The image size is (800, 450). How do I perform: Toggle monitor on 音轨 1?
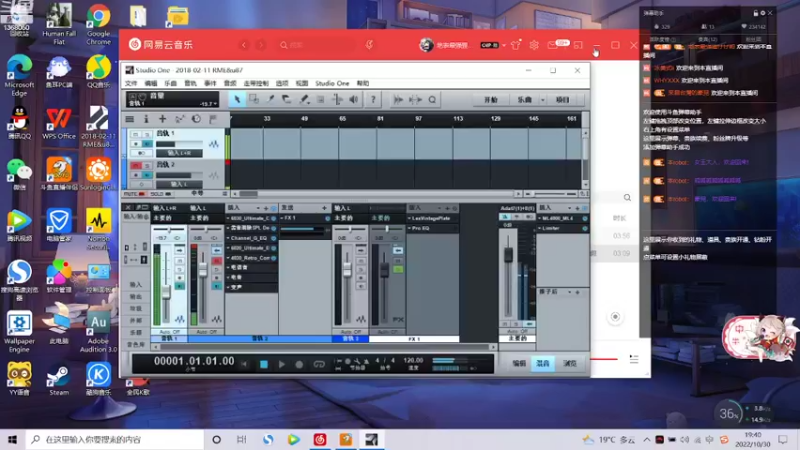[147, 144]
